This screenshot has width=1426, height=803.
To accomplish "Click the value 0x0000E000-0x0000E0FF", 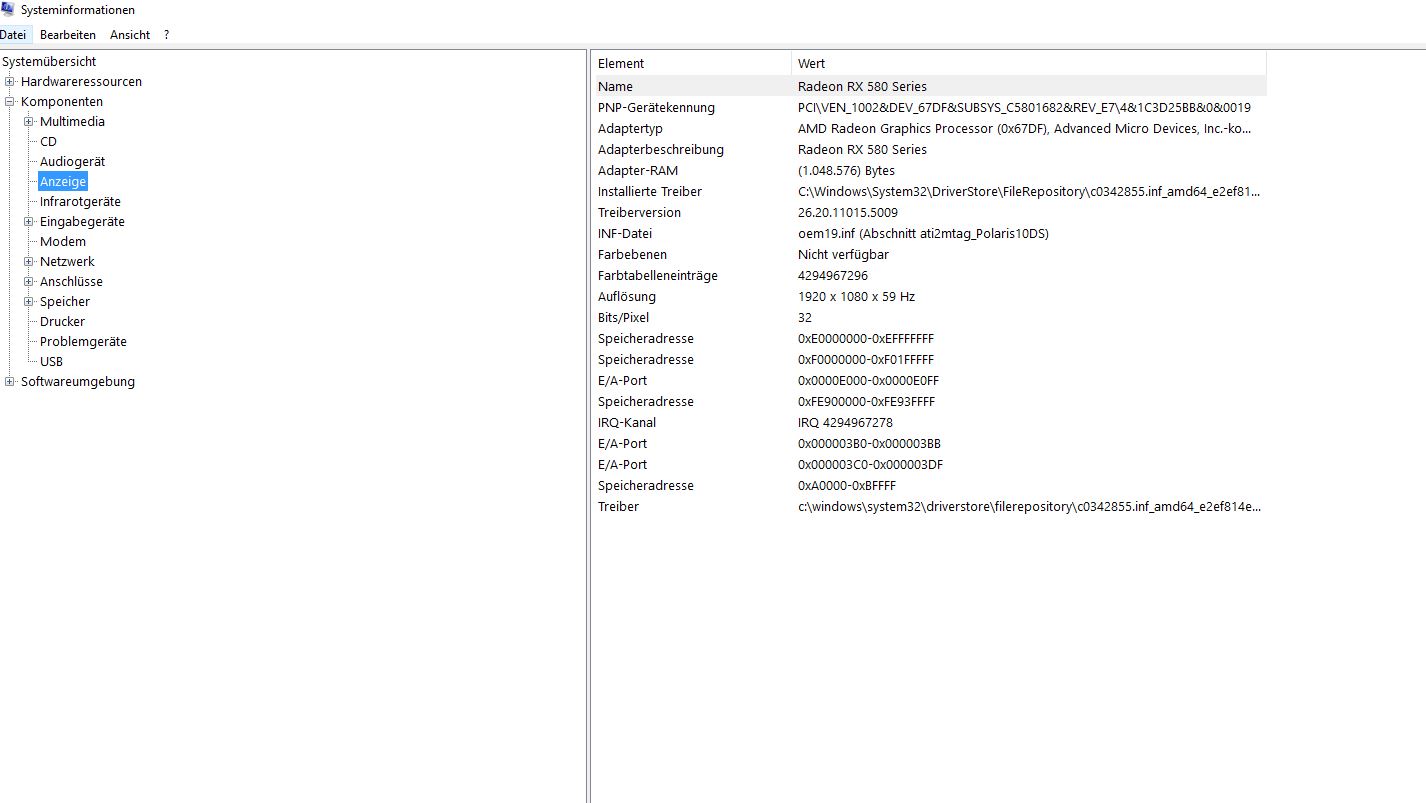I will click(x=868, y=380).
